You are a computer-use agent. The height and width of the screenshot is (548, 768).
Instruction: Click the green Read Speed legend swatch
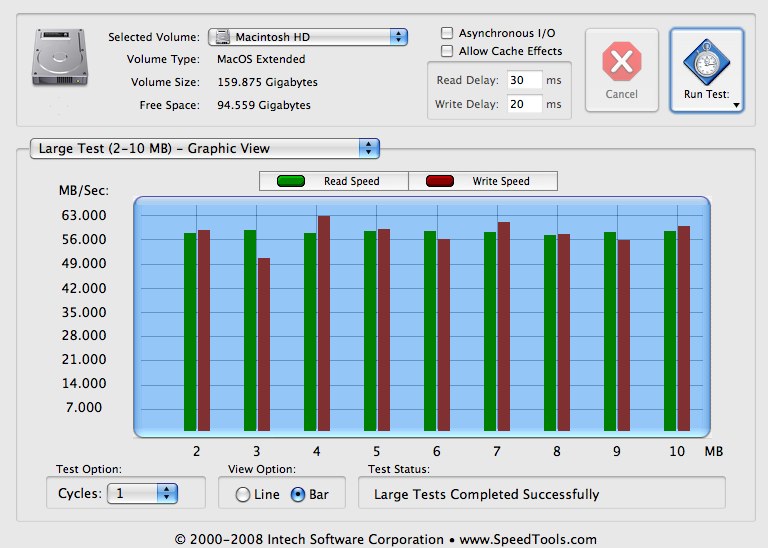(291, 181)
